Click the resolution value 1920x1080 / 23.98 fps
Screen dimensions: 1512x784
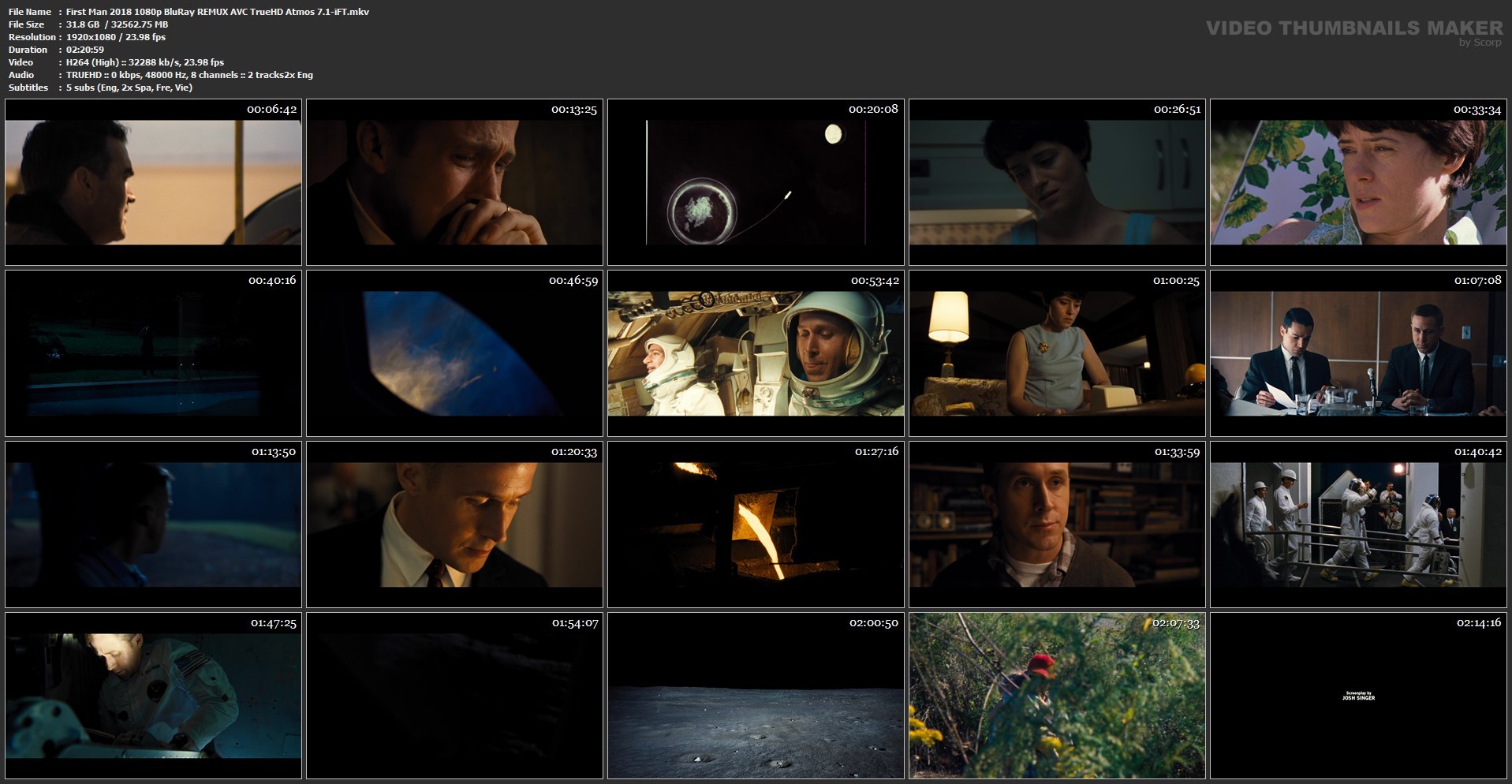(x=116, y=37)
